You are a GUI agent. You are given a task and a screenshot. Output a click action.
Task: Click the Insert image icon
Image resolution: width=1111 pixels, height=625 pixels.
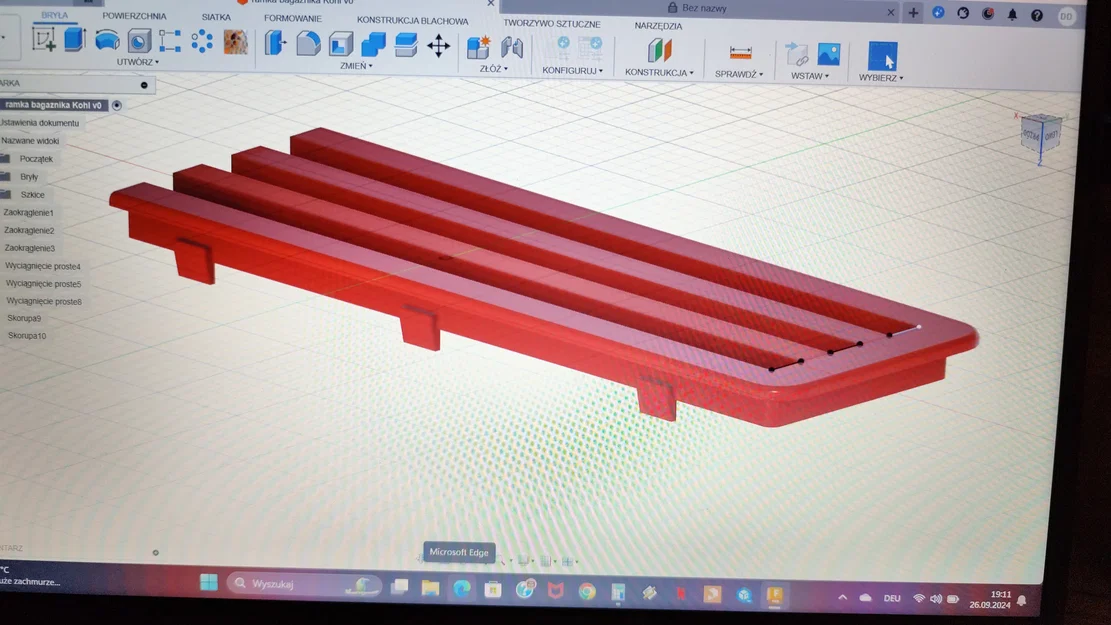(828, 55)
